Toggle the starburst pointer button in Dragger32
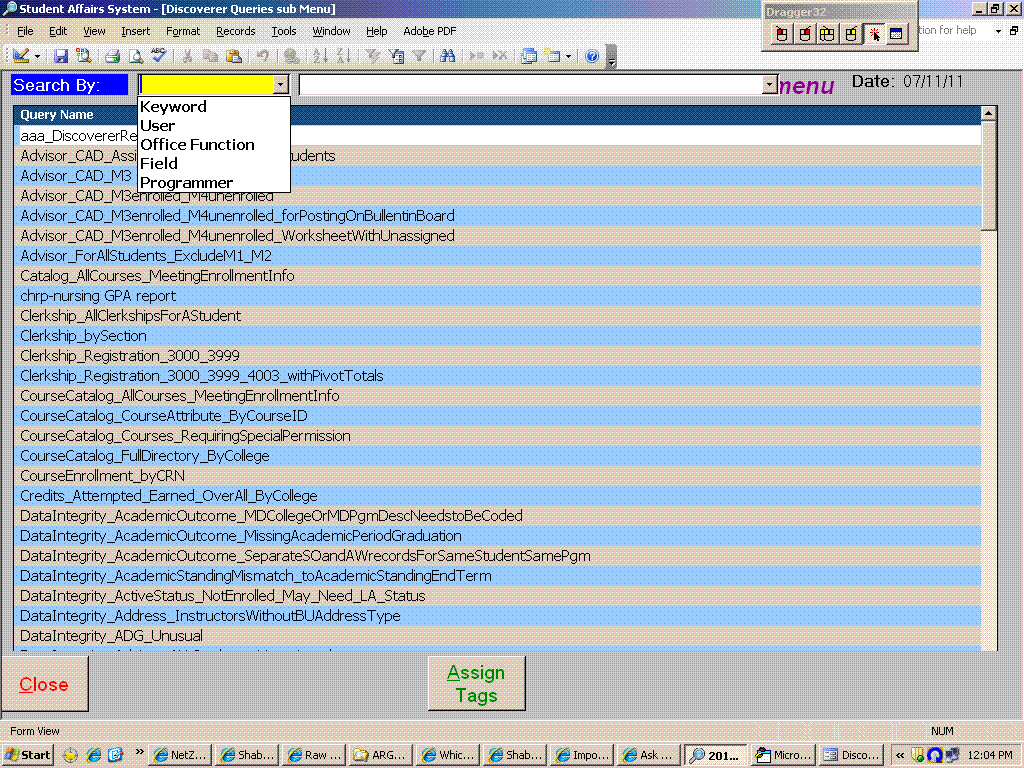Viewport: 1024px width, 768px height. [x=873, y=34]
